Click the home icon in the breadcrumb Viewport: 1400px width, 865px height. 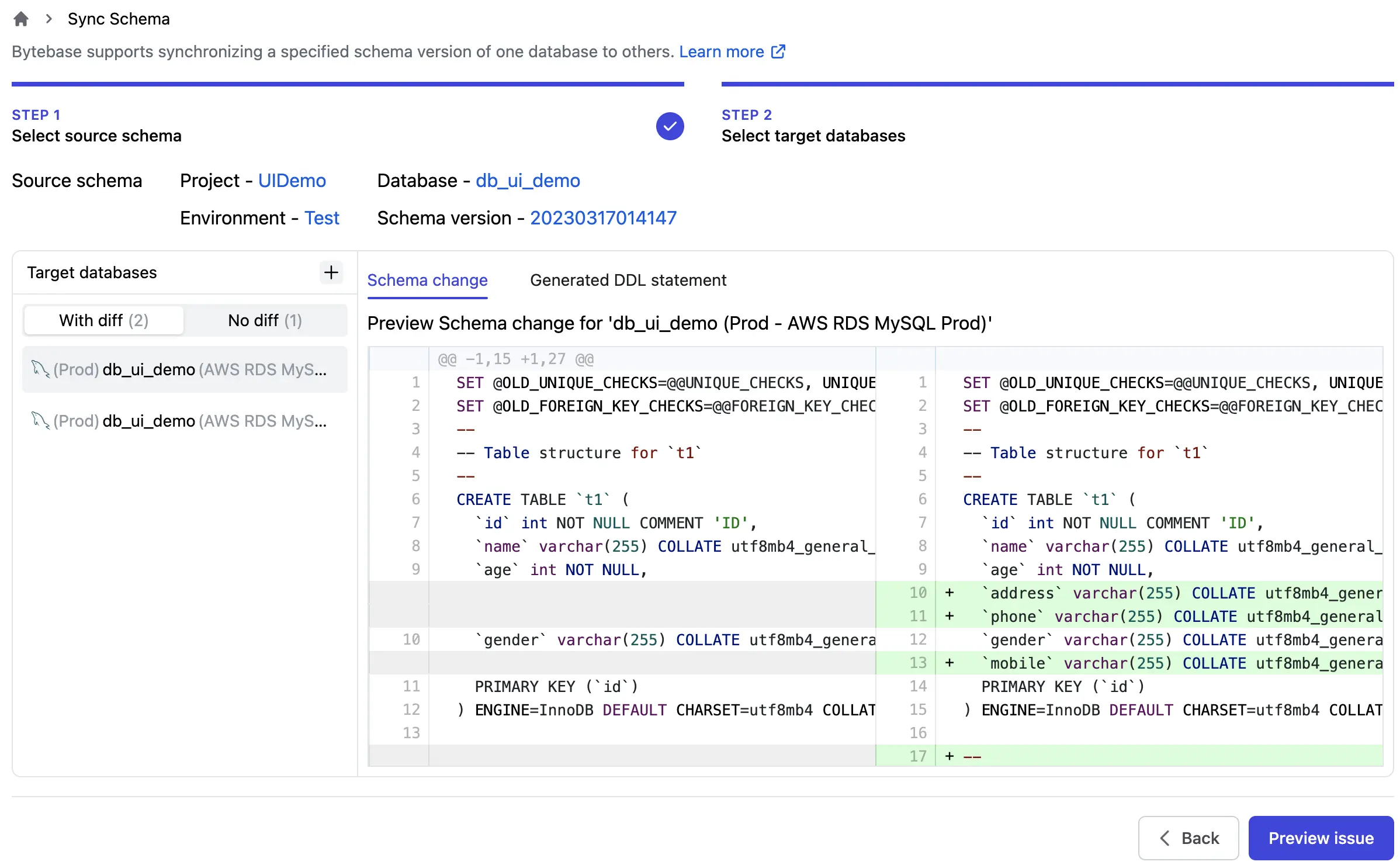coord(20,19)
